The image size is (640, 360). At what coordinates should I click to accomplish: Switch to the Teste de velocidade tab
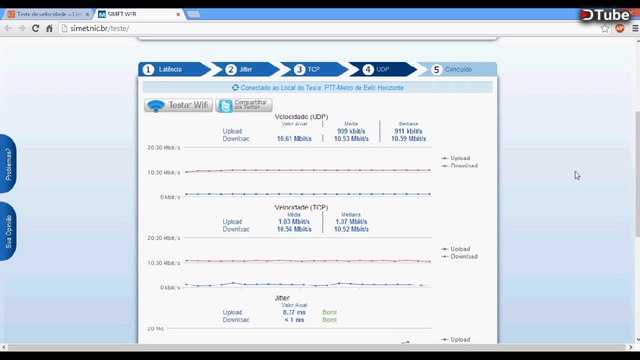[x=48, y=14]
